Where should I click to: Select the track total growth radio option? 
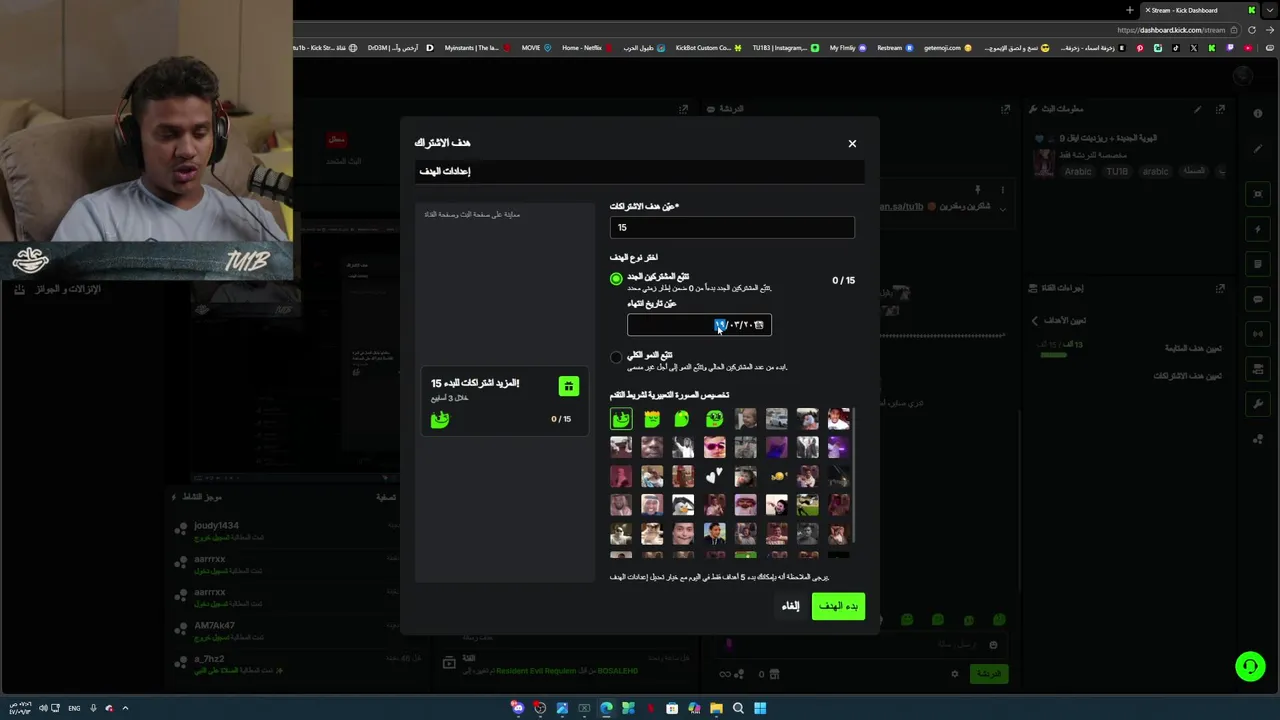[616, 357]
